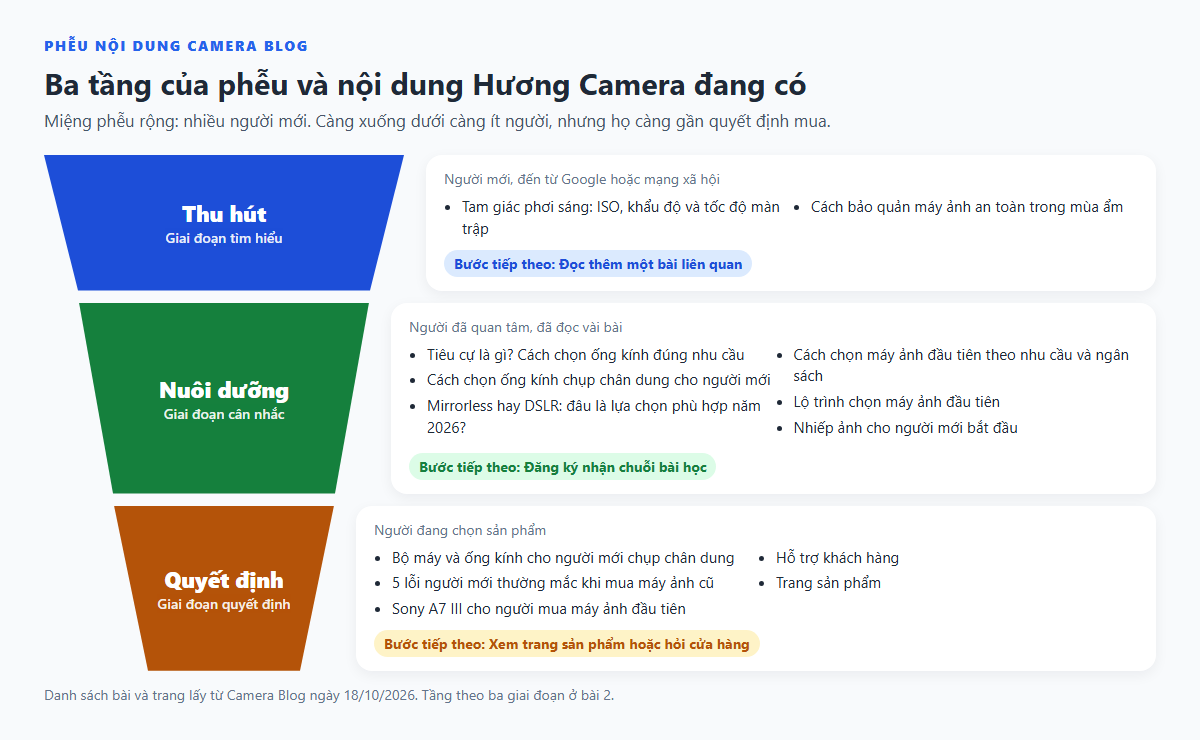Click 'Người mới, đến từ Google hoặc mạng xã hội'

(582, 180)
